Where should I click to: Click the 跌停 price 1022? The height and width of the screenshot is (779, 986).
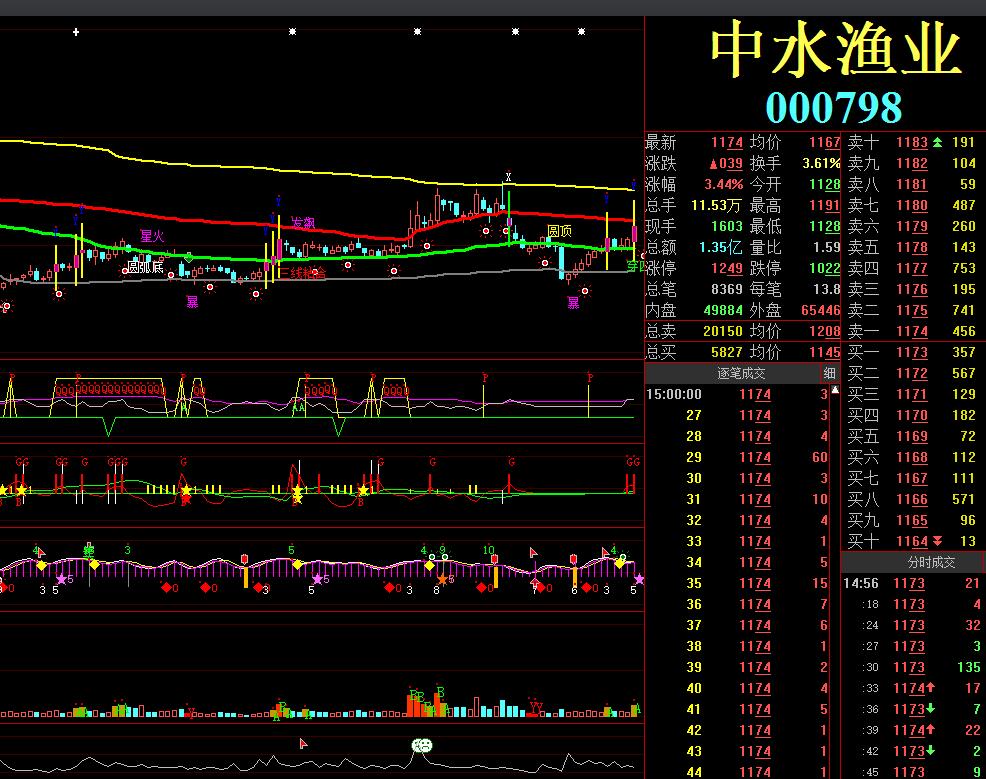pyautogui.click(x=824, y=268)
